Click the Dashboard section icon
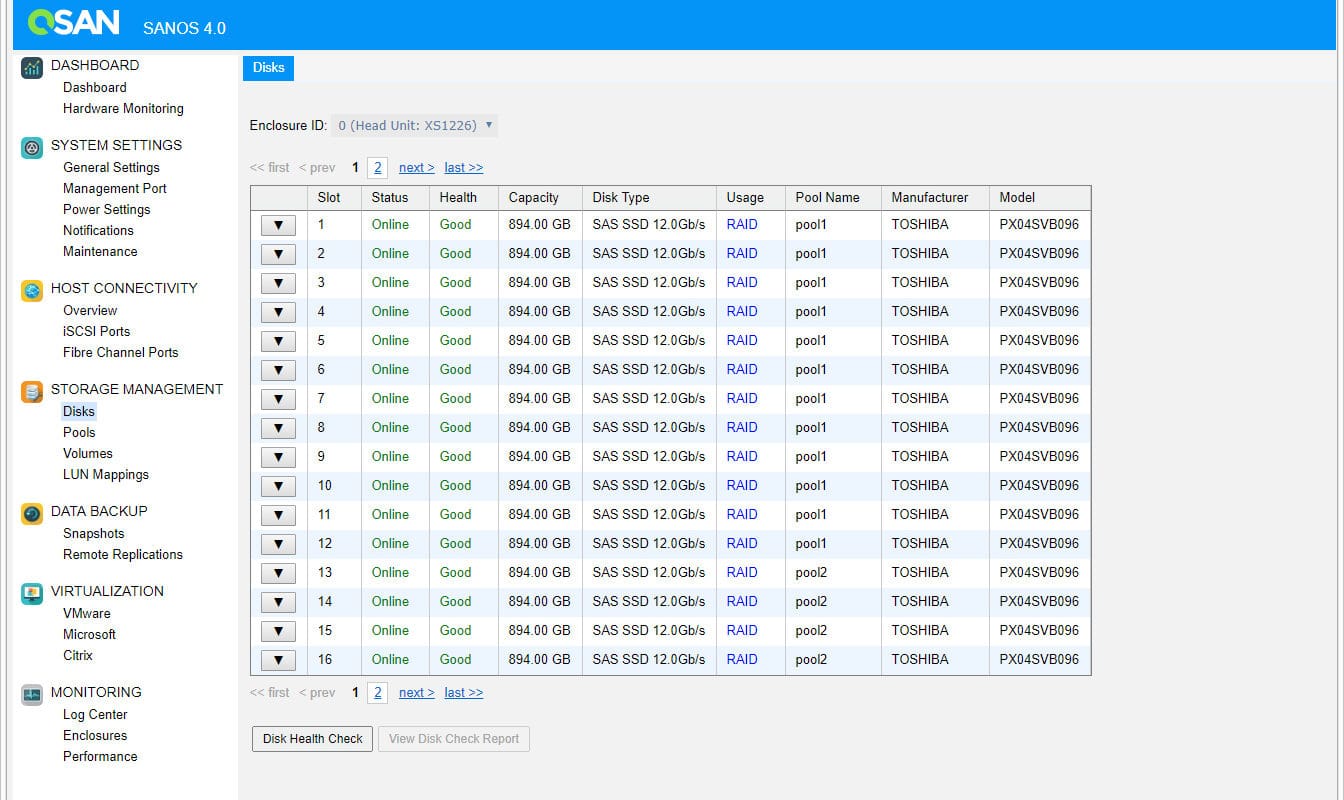Image resolution: width=1344 pixels, height=800 pixels. (32, 68)
